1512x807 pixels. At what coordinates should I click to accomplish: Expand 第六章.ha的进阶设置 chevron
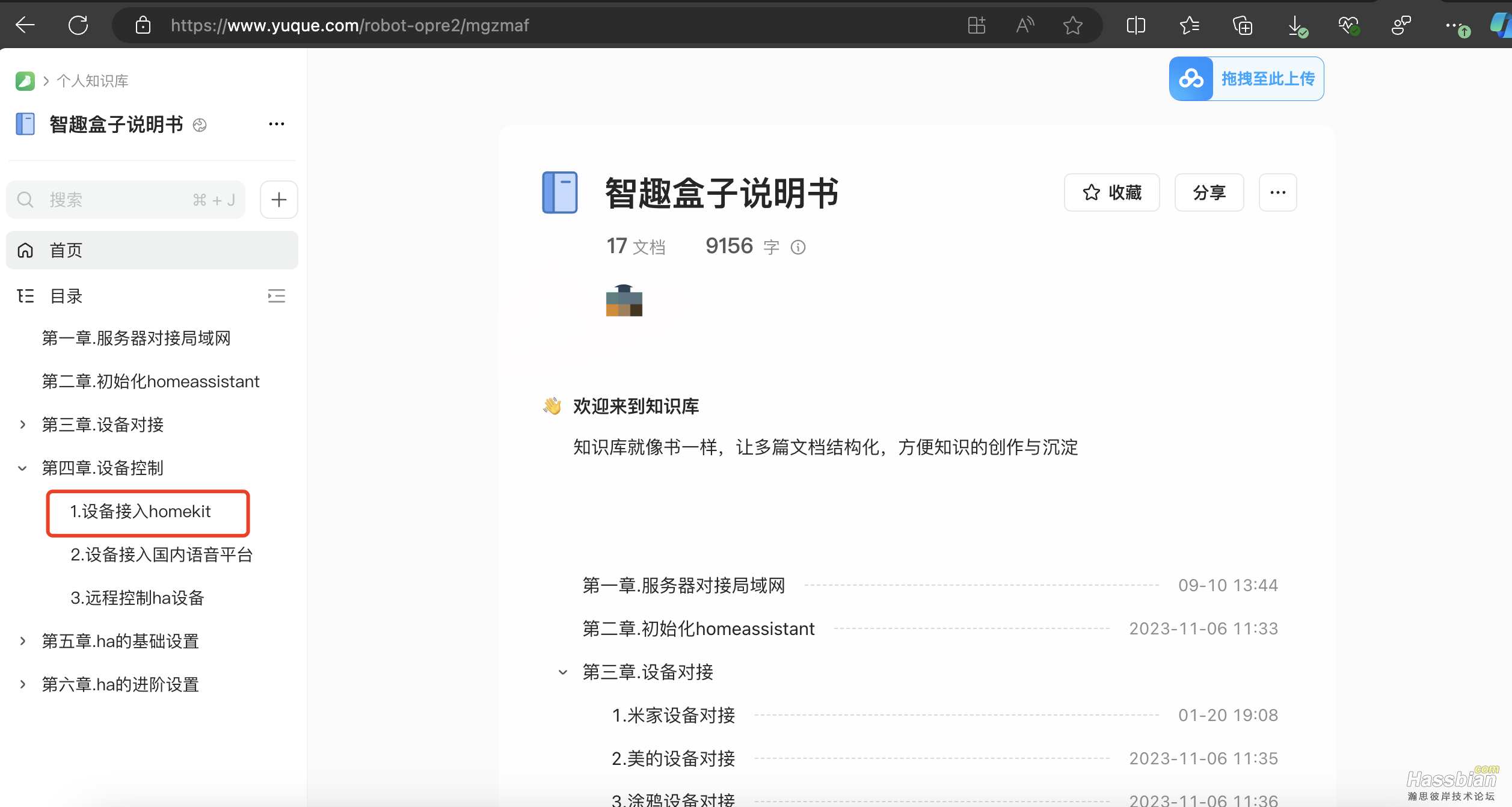tap(23, 684)
